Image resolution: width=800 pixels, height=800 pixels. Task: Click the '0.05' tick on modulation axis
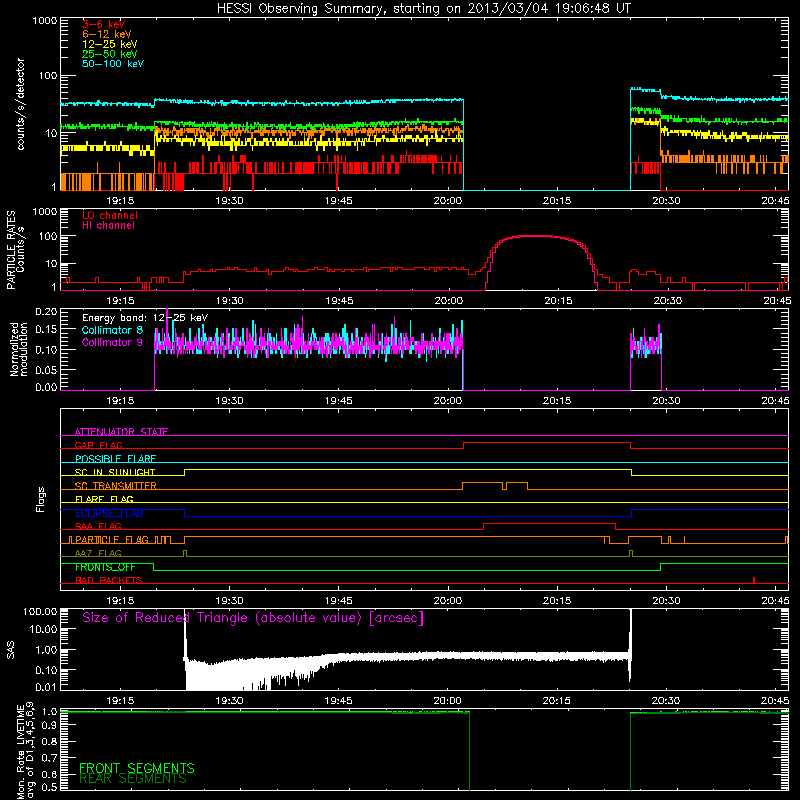(x=46, y=369)
